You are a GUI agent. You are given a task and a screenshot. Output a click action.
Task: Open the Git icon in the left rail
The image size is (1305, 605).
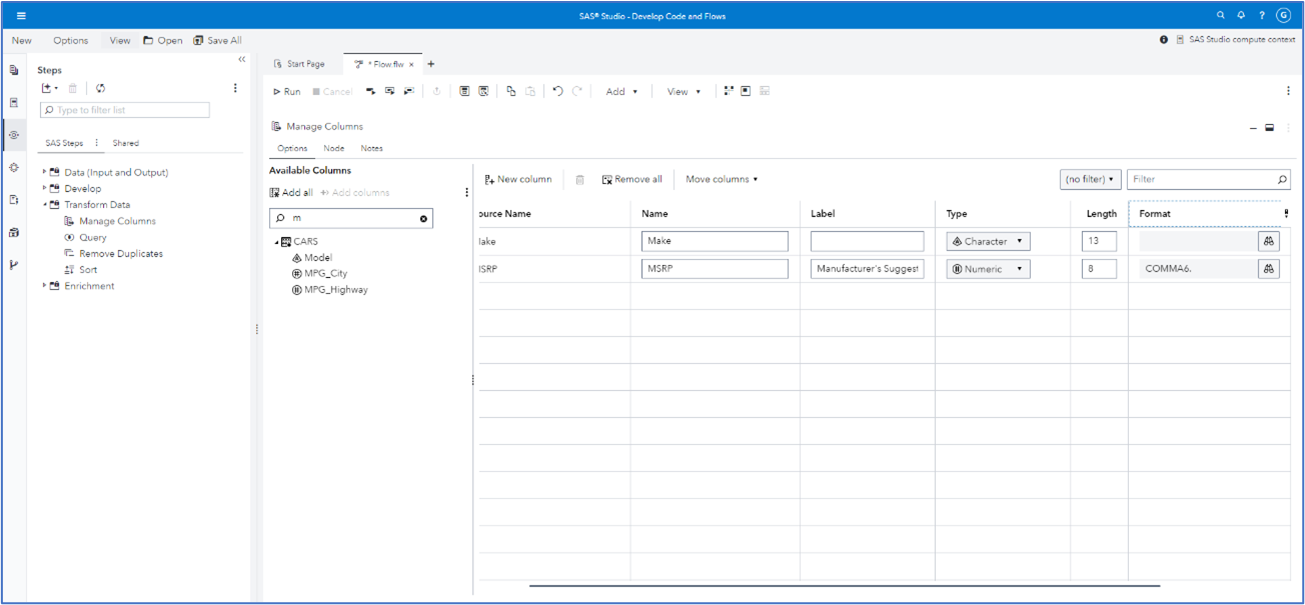13,262
